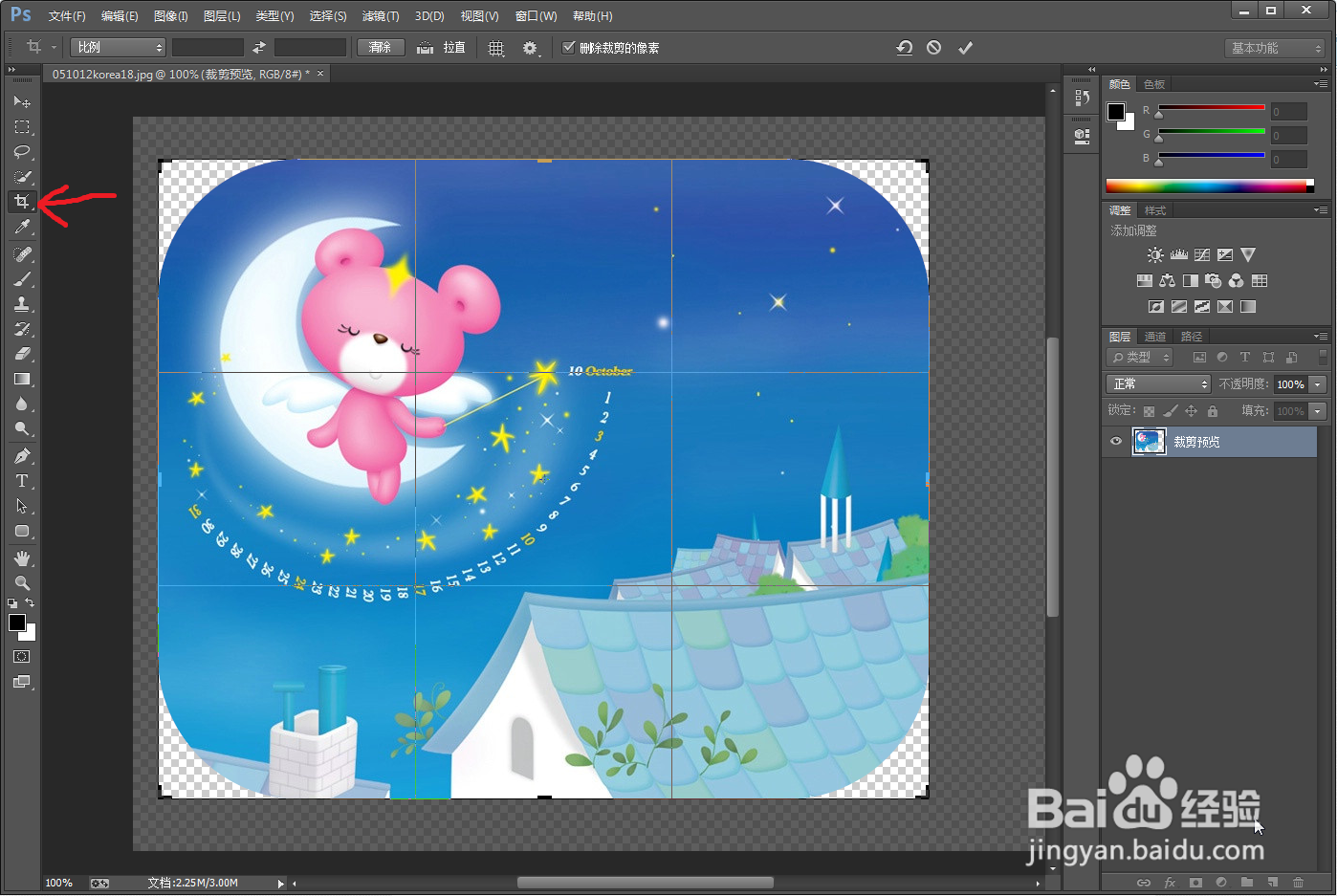
Task: Switch to the 样式 tab
Action: (1155, 210)
